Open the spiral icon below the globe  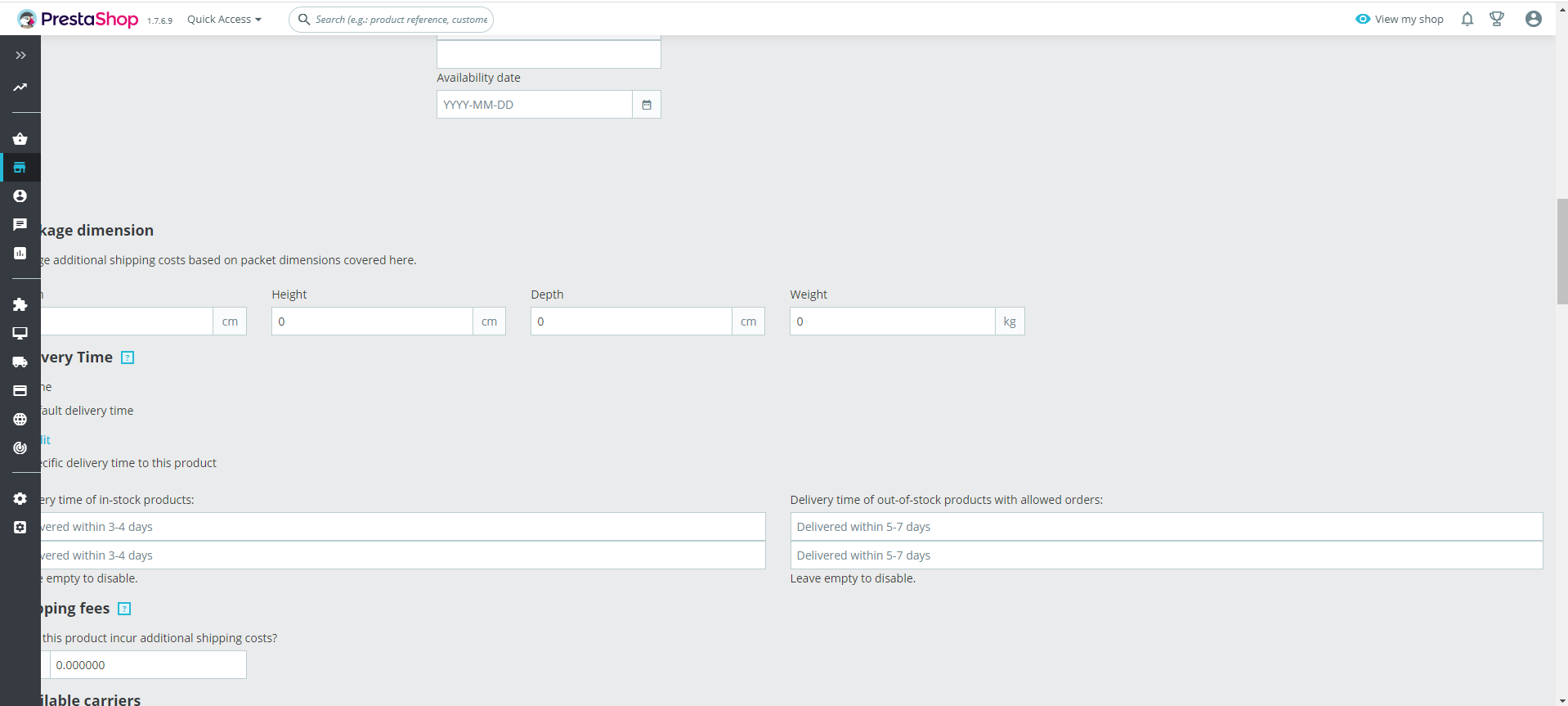click(x=20, y=447)
